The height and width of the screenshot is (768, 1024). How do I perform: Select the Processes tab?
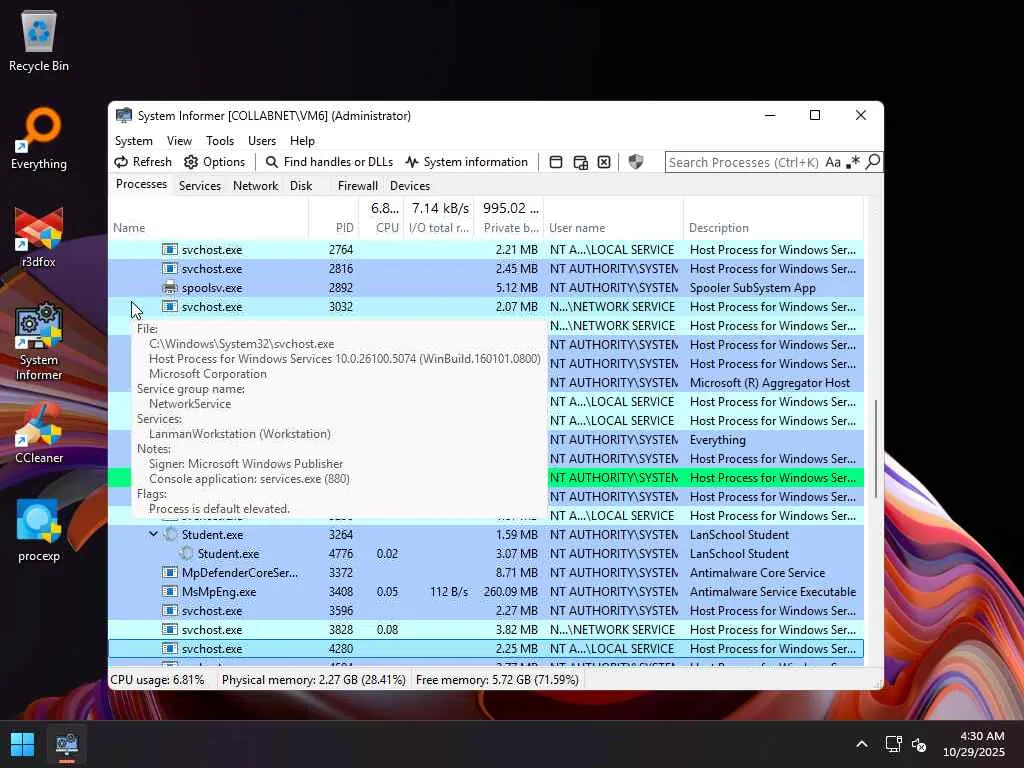(141, 184)
